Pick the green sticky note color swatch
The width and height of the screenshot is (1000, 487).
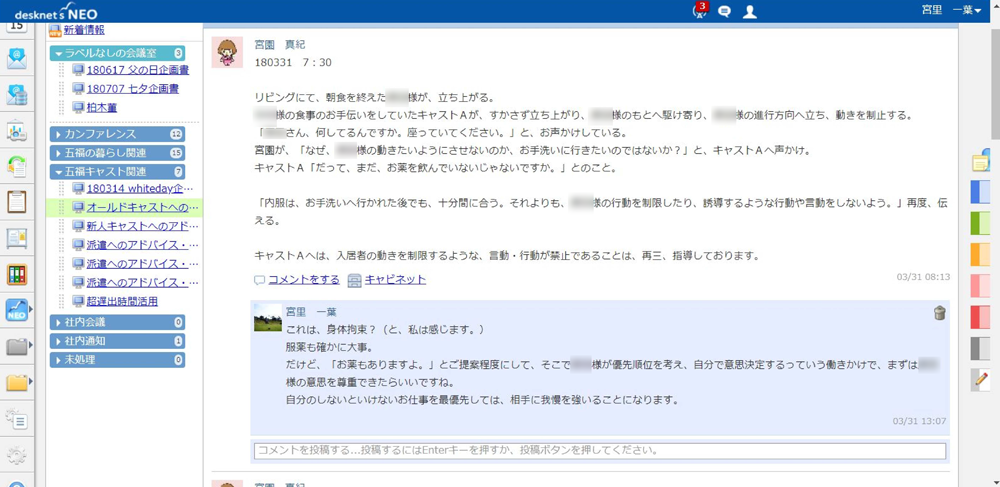(981, 222)
